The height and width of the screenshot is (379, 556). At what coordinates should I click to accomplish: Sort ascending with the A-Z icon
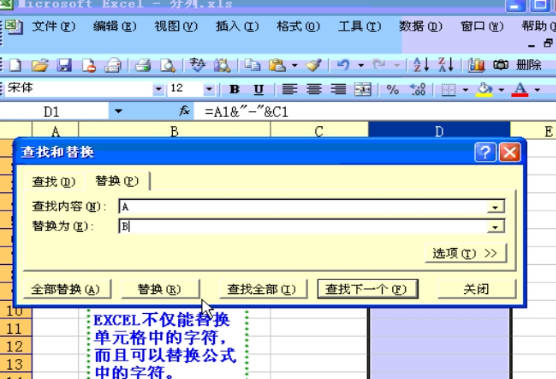pyautogui.click(x=421, y=65)
